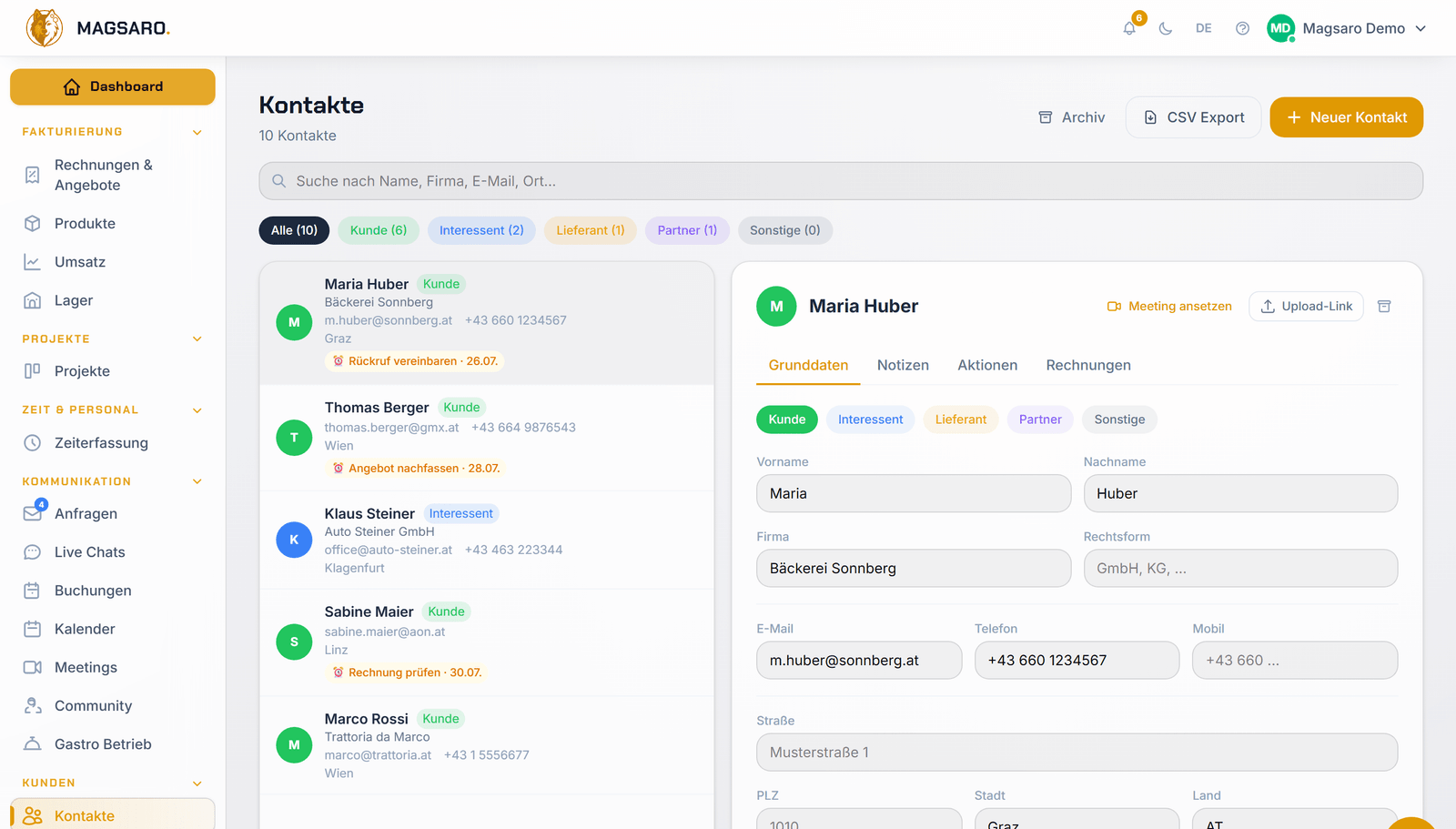Switch to the Notizen tab
The image size is (1456, 829).
click(x=903, y=366)
